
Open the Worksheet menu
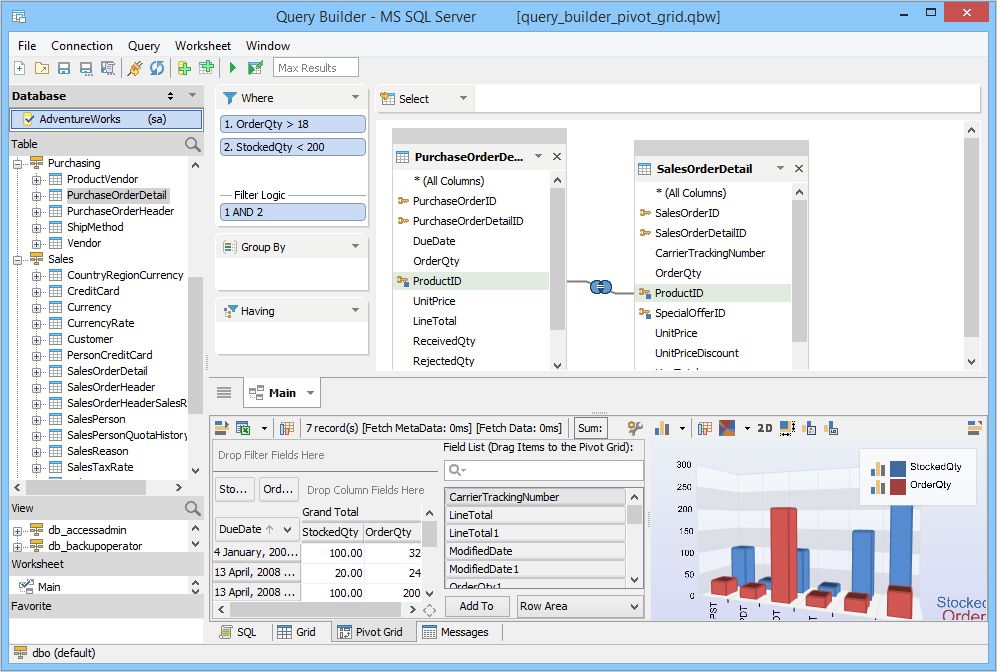coord(203,45)
